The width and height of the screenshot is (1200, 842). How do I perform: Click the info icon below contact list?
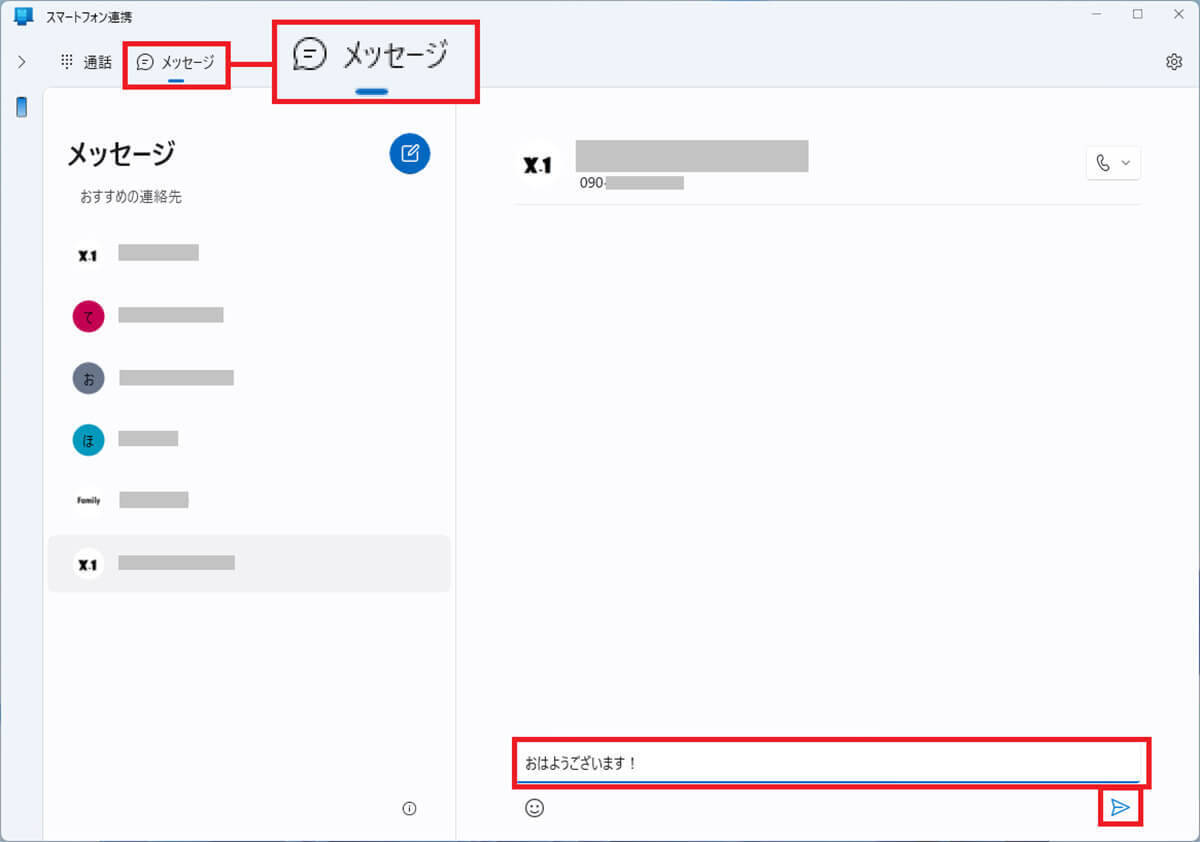(408, 809)
